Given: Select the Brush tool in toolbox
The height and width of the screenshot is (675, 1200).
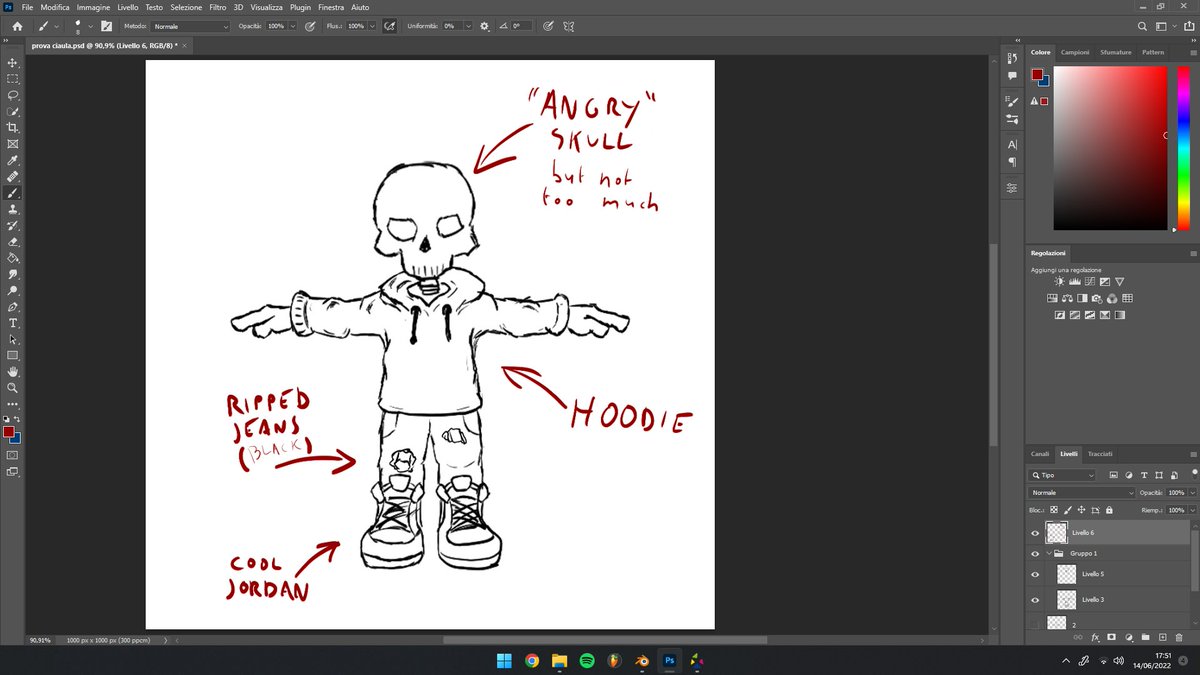Looking at the screenshot, I should click(13, 193).
